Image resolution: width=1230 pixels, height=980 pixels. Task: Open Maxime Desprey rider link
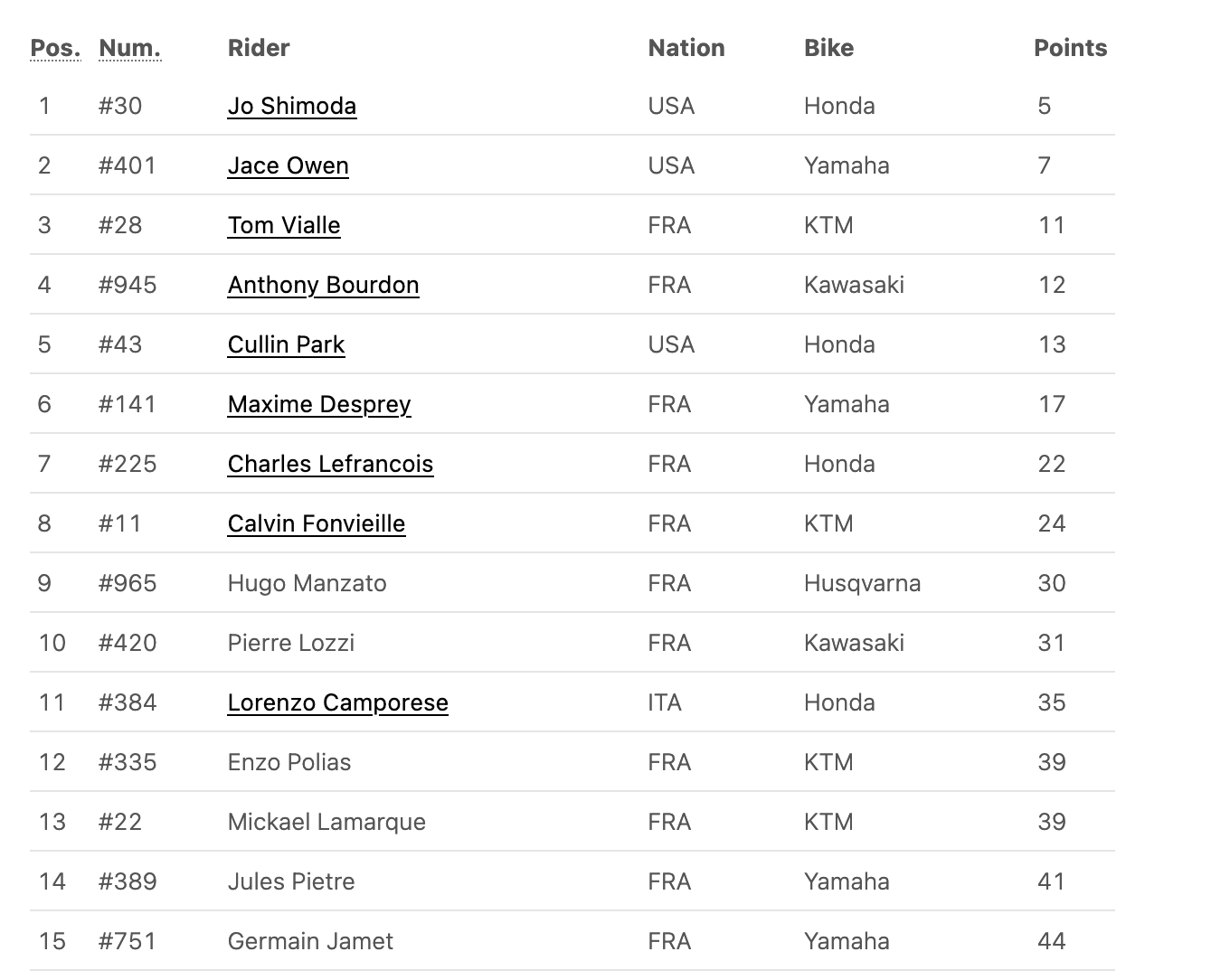click(x=319, y=404)
